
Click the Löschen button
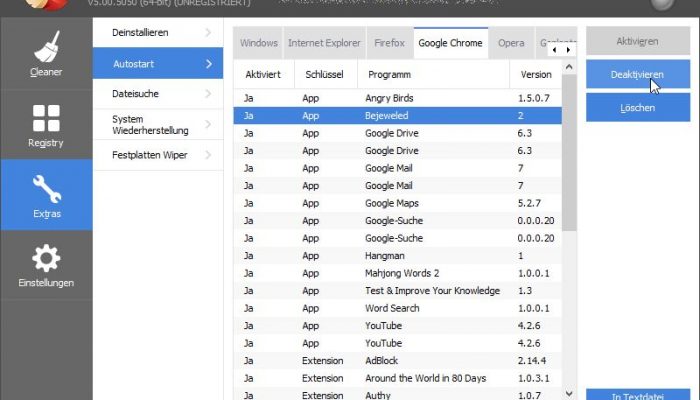tap(638, 108)
